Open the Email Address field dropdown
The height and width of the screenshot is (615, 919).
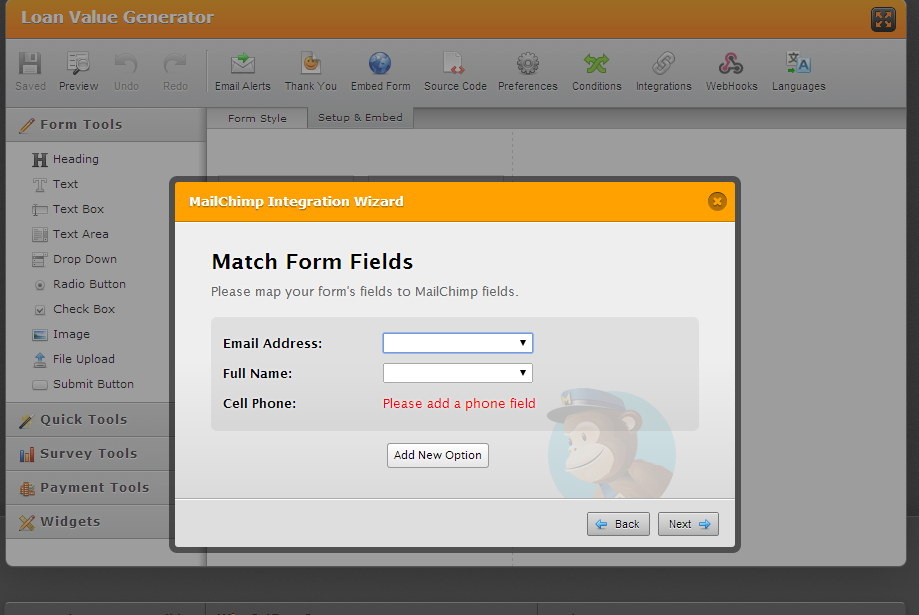457,343
